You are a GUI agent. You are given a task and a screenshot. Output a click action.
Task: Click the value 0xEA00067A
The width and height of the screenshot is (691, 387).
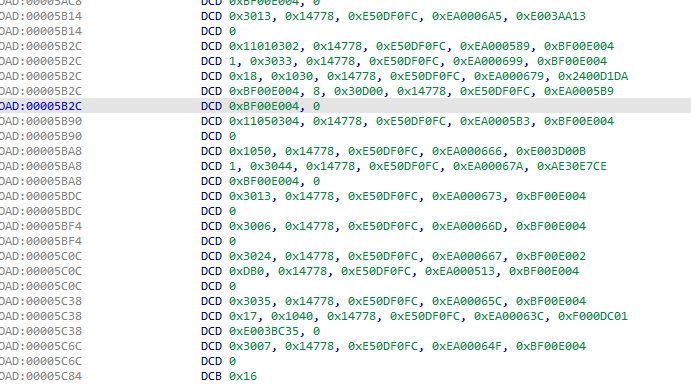(x=487, y=166)
